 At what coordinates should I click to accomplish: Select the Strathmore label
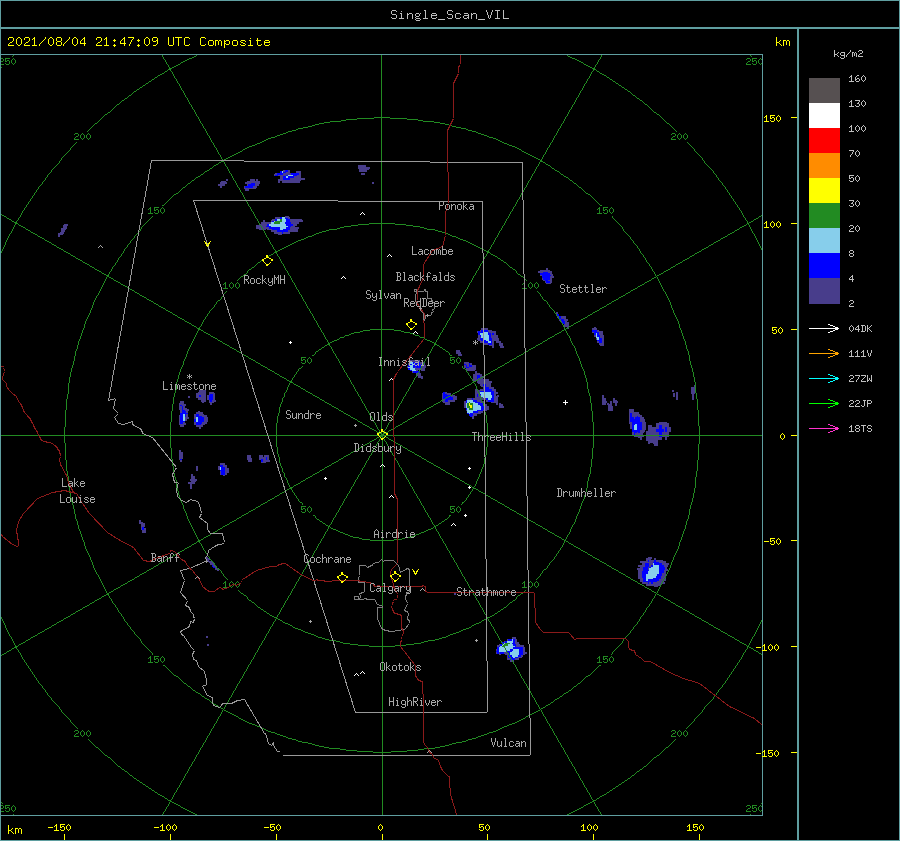click(x=486, y=592)
